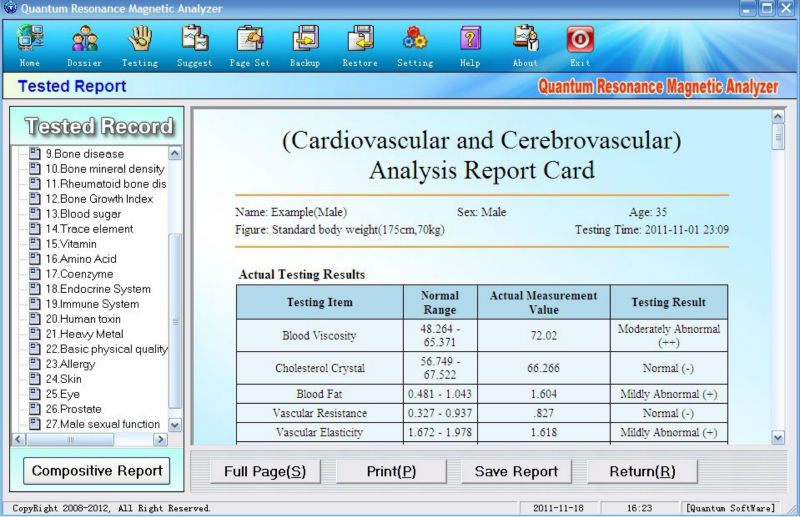The image size is (800, 517).
Task: Select 27.Male sexual function record
Action: point(103,424)
